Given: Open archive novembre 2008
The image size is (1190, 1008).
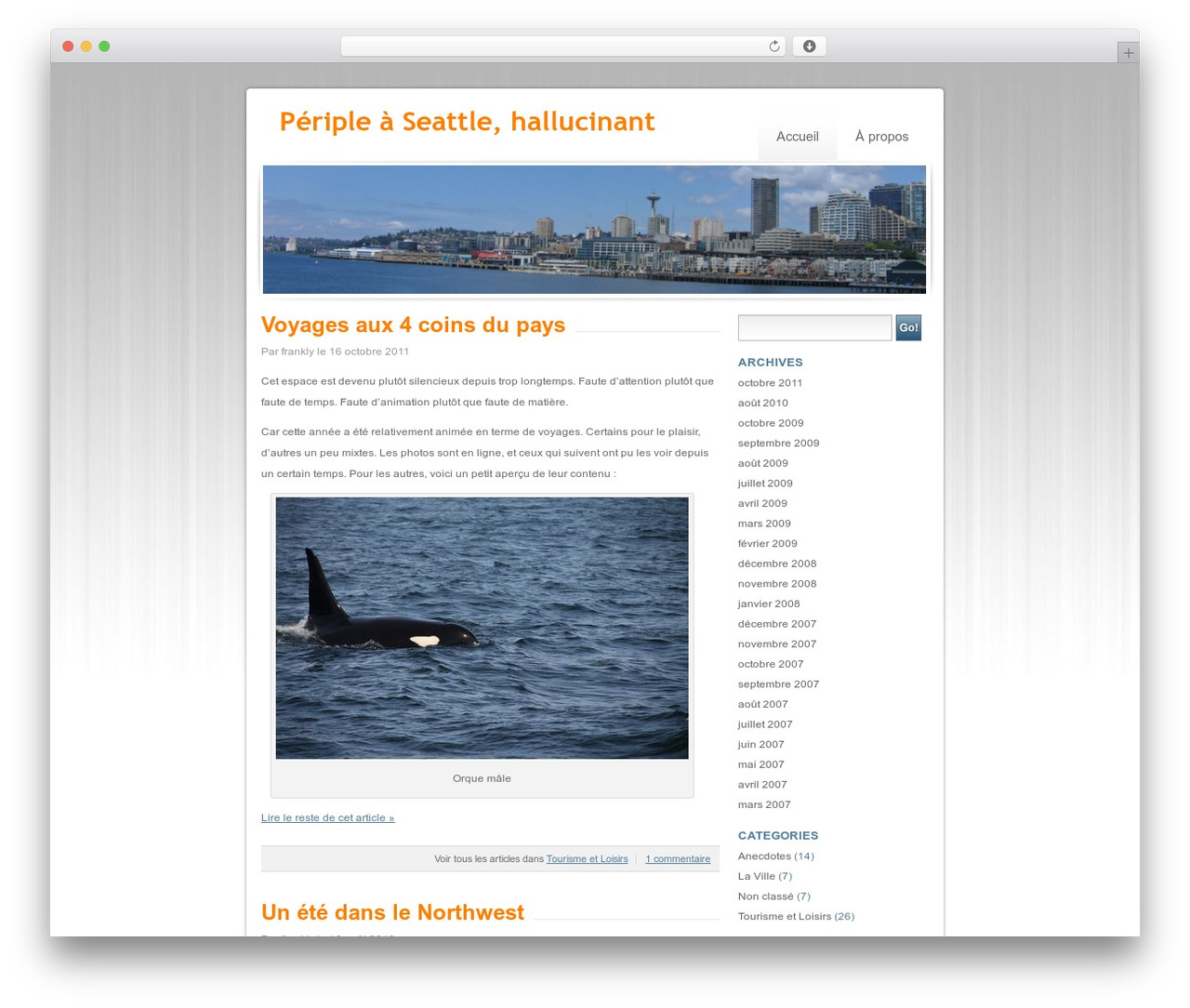Looking at the screenshot, I should click(777, 584).
